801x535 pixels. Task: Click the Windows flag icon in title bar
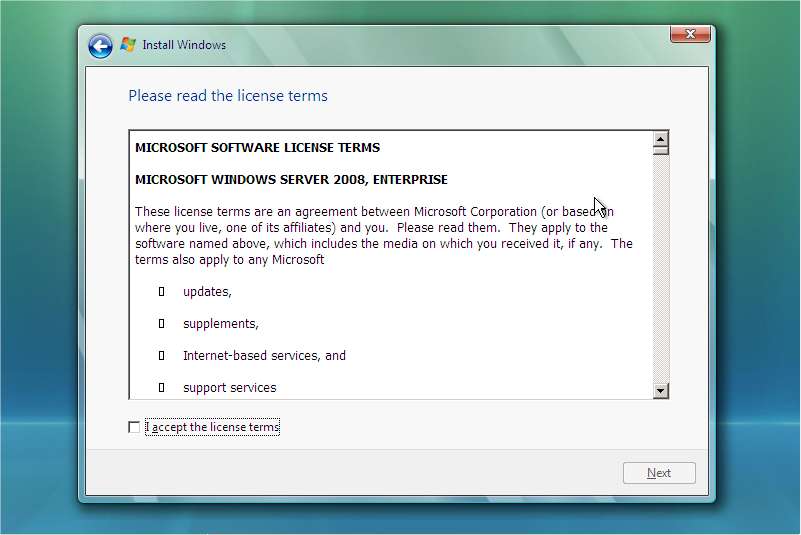[128, 45]
